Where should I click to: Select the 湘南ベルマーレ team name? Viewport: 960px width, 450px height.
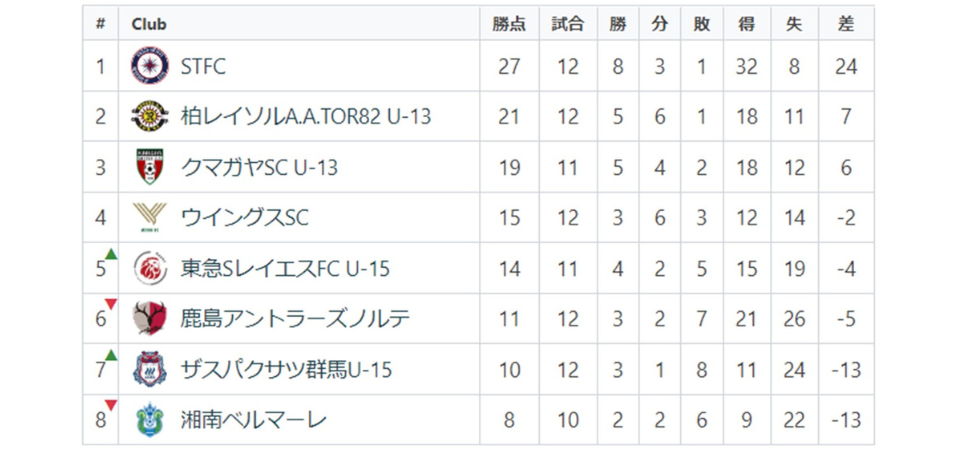(253, 420)
